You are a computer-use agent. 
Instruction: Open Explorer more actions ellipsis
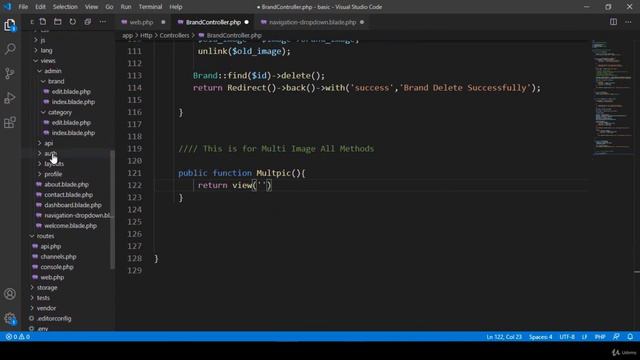(x=102, y=22)
